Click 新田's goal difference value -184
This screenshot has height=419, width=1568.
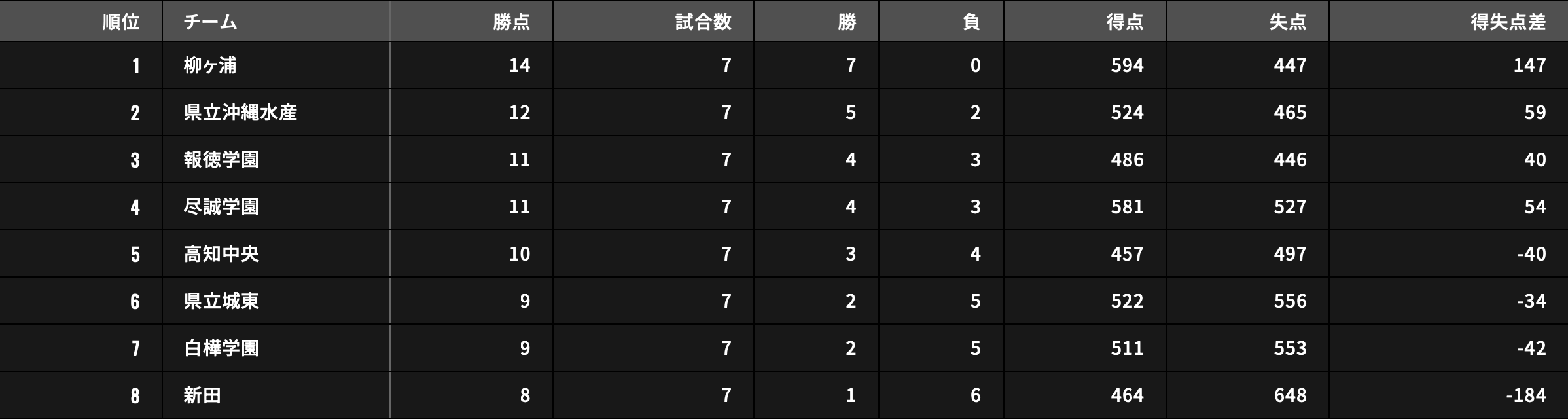tap(1525, 395)
